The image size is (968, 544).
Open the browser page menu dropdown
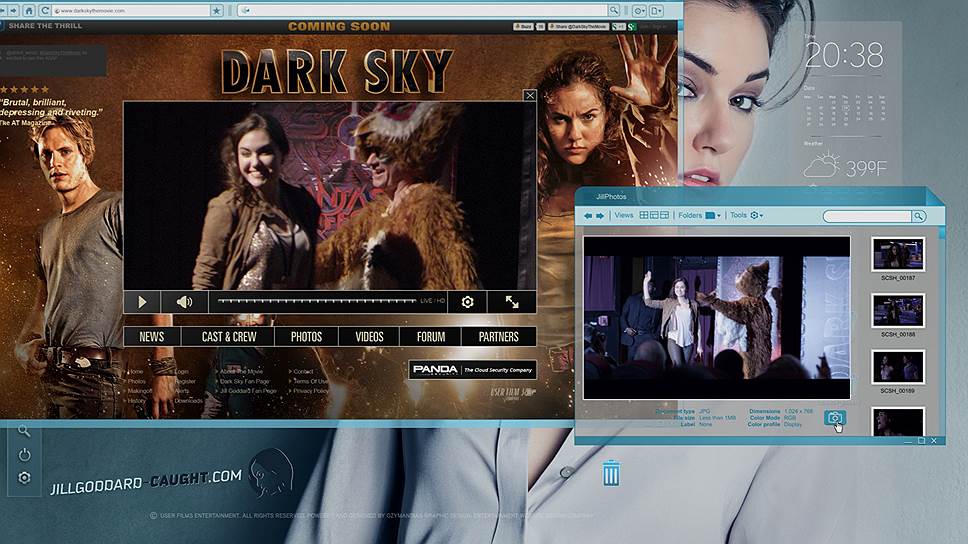(x=656, y=10)
